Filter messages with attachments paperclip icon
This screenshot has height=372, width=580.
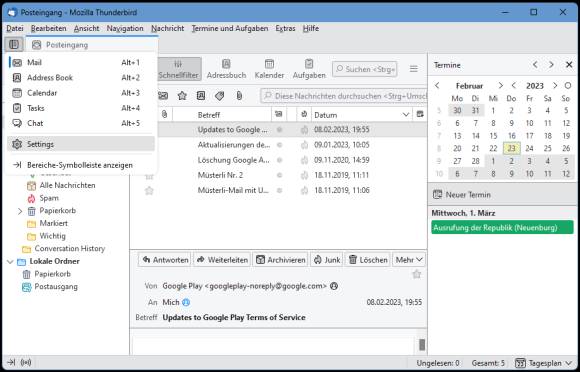pyautogui.click(x=239, y=96)
